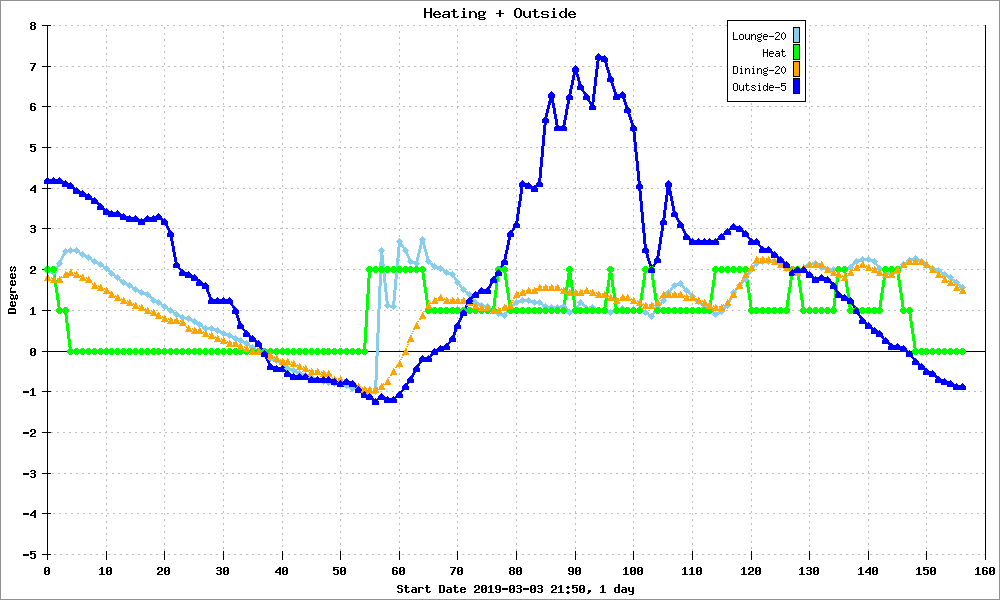
Task: Click the Outside-5 dark blue legend swatch
Action: click(797, 86)
